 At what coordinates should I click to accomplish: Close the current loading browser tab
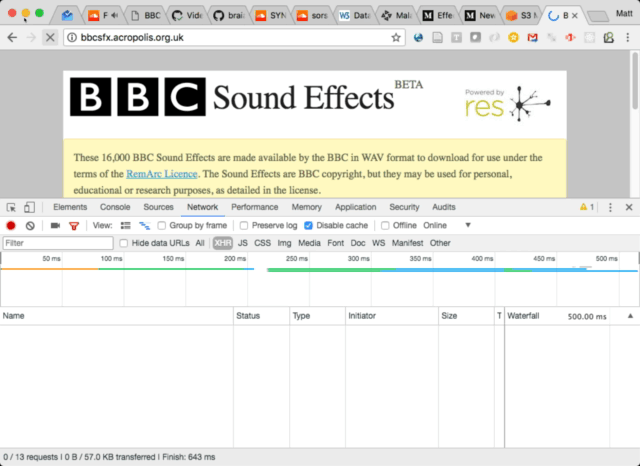[575, 16]
